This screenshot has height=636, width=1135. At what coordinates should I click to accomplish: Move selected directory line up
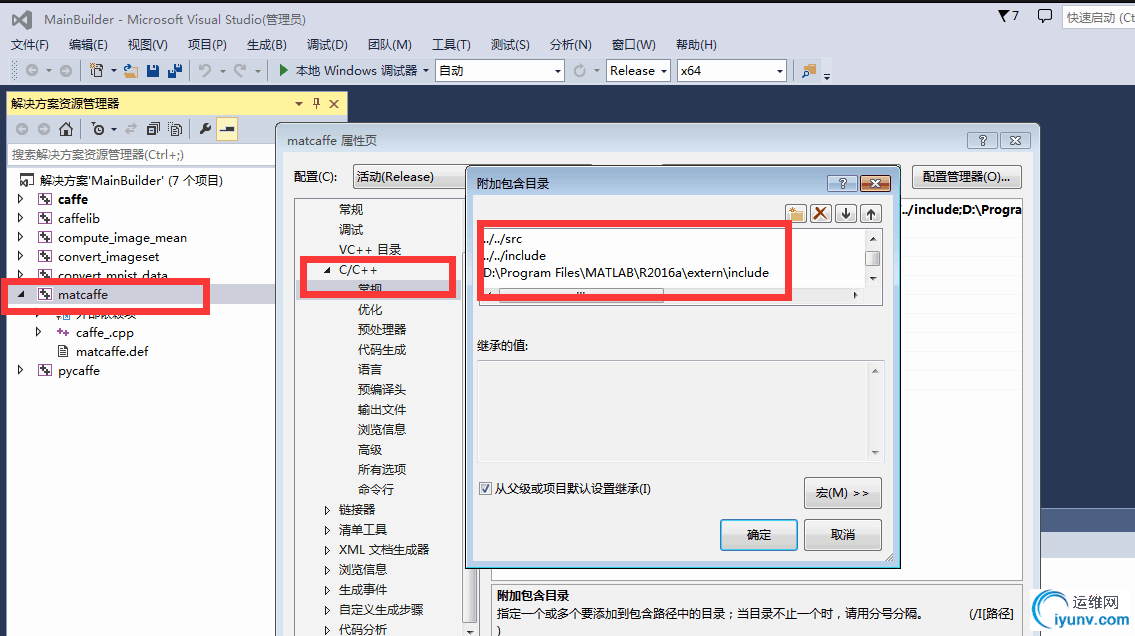click(x=871, y=213)
